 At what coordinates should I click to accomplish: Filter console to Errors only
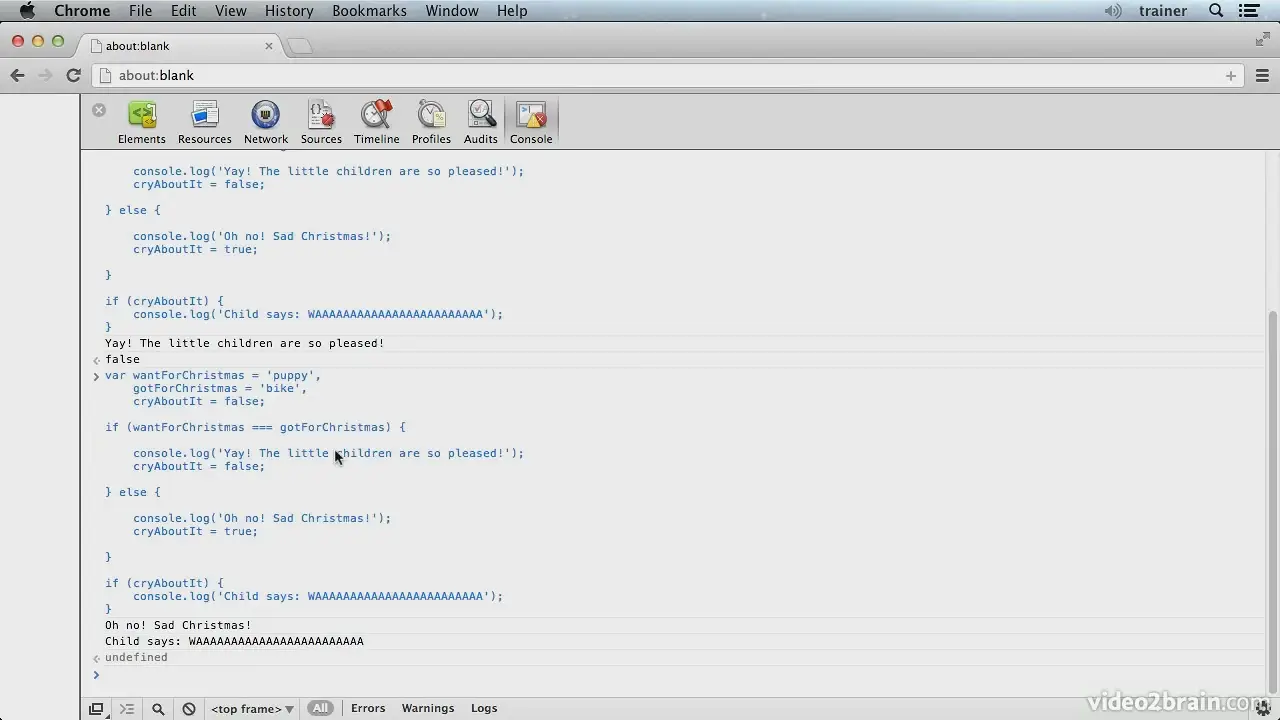[x=368, y=708]
